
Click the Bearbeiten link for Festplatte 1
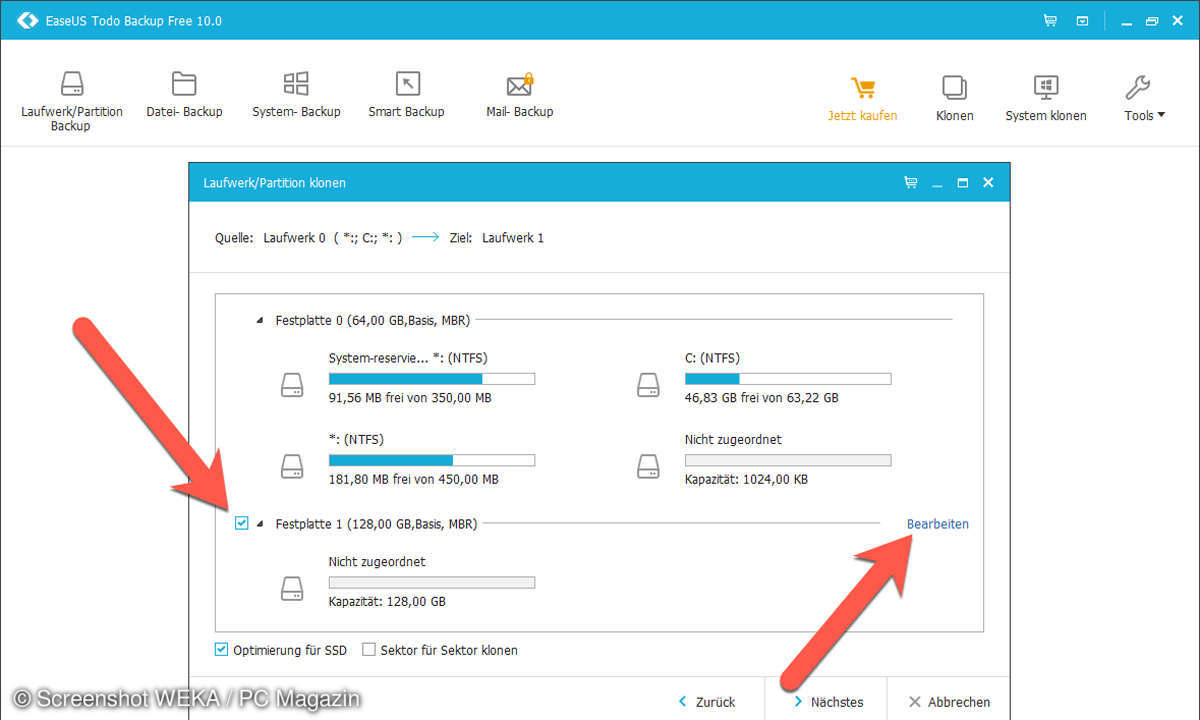[x=938, y=524]
